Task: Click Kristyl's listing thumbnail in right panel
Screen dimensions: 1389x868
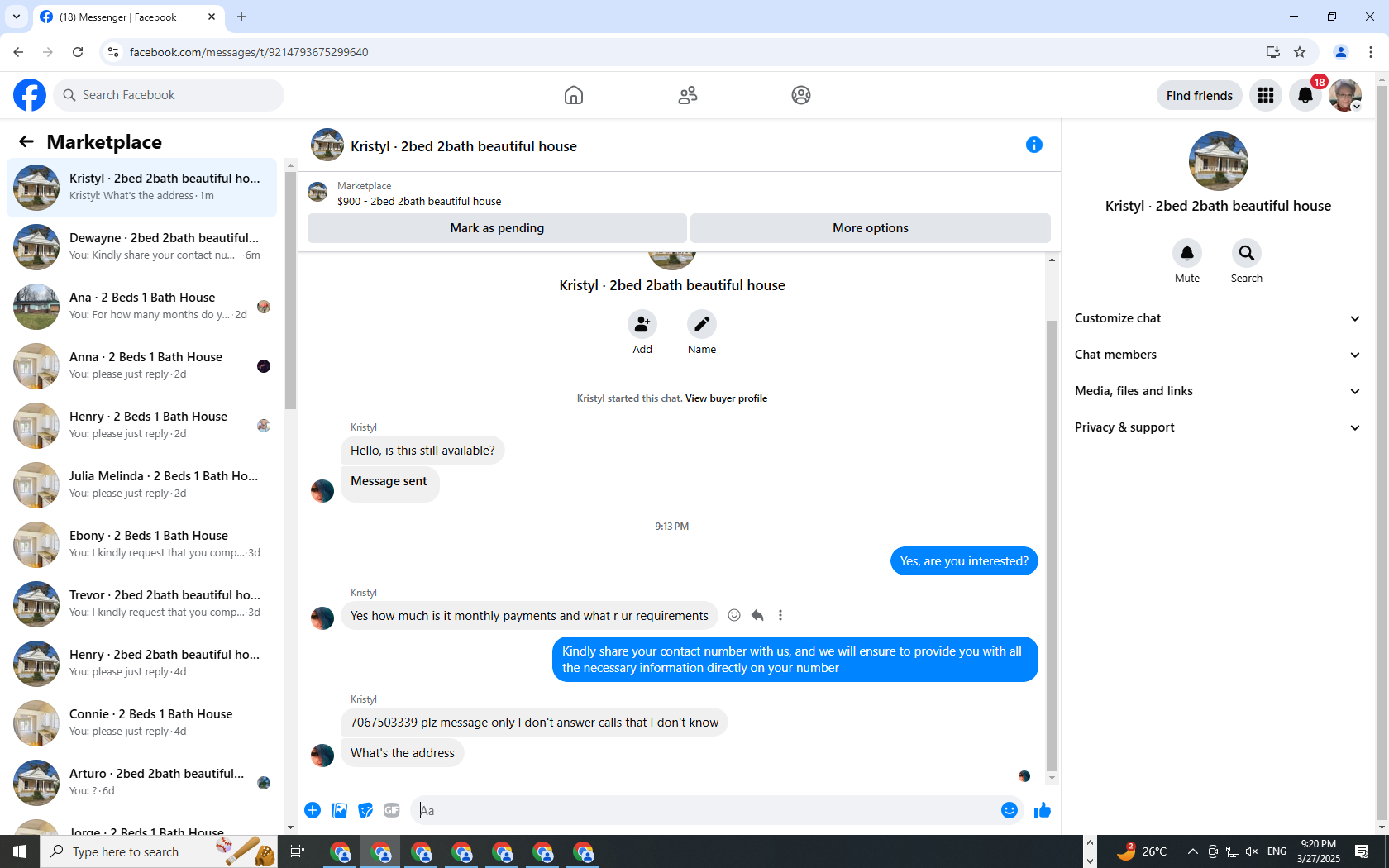Action: [1219, 161]
